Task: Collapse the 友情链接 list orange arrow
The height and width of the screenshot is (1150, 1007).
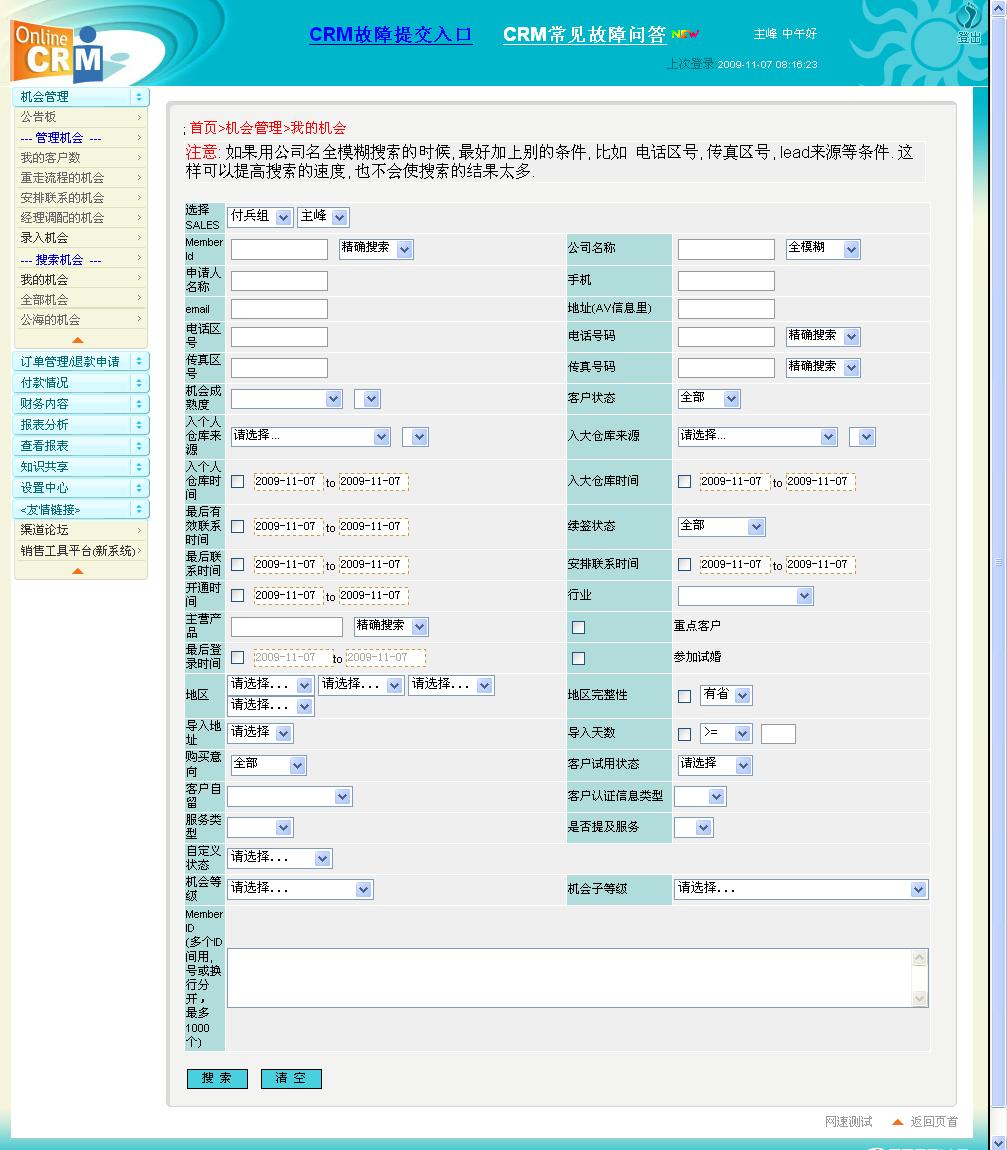Action: (x=78, y=571)
